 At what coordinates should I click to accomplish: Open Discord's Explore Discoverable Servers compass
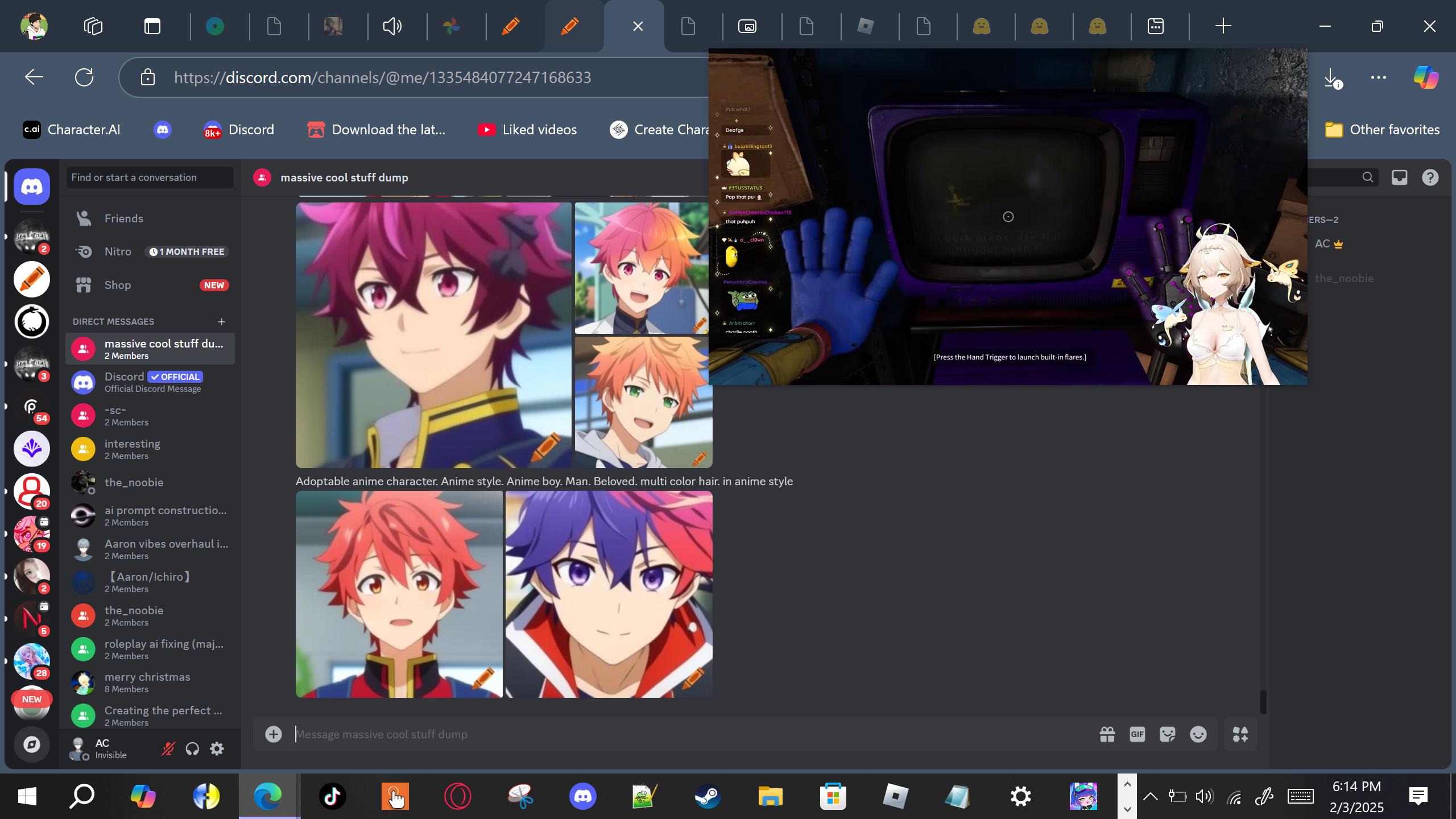click(x=32, y=744)
